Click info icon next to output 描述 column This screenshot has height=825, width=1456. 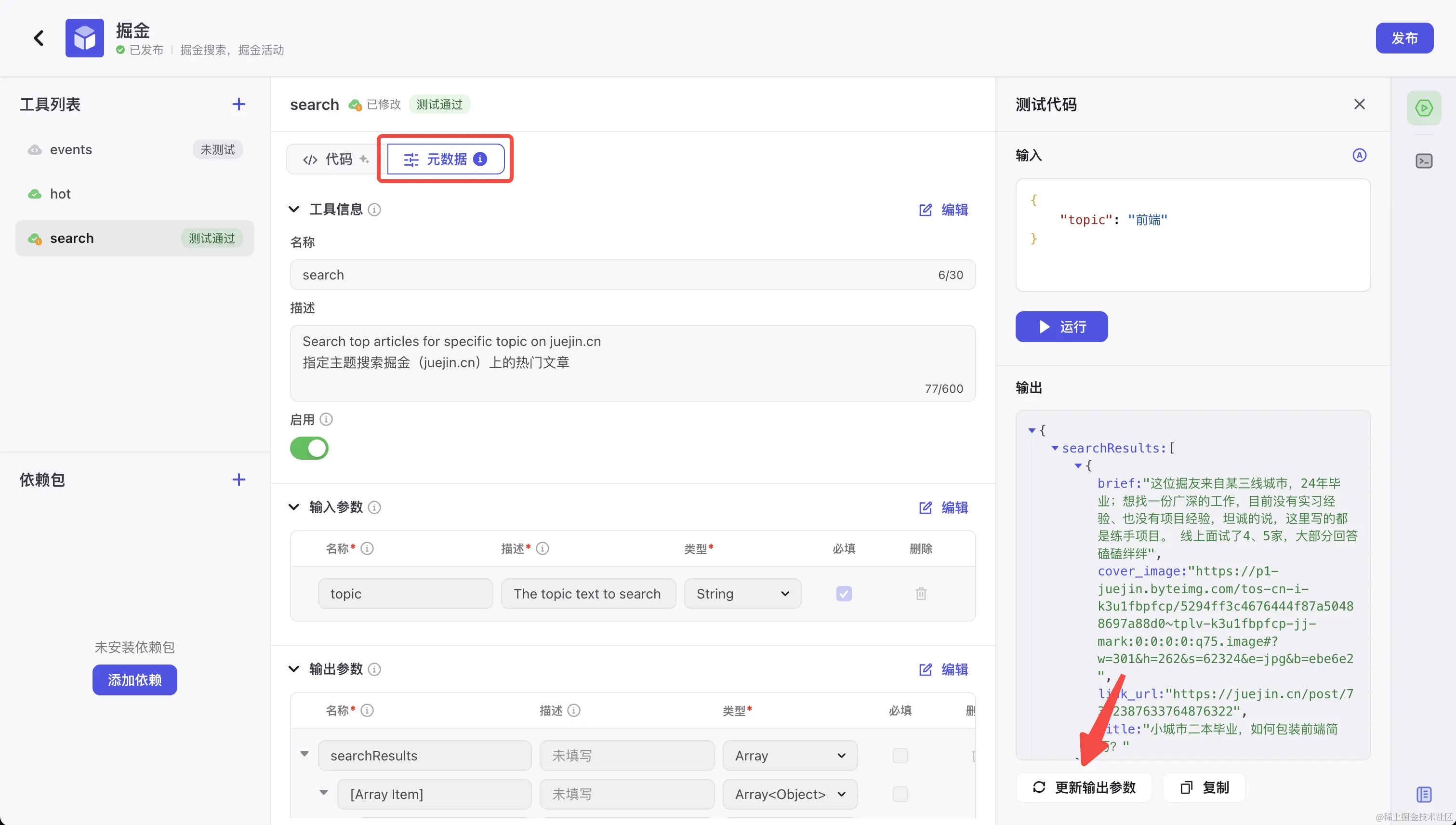(x=573, y=710)
